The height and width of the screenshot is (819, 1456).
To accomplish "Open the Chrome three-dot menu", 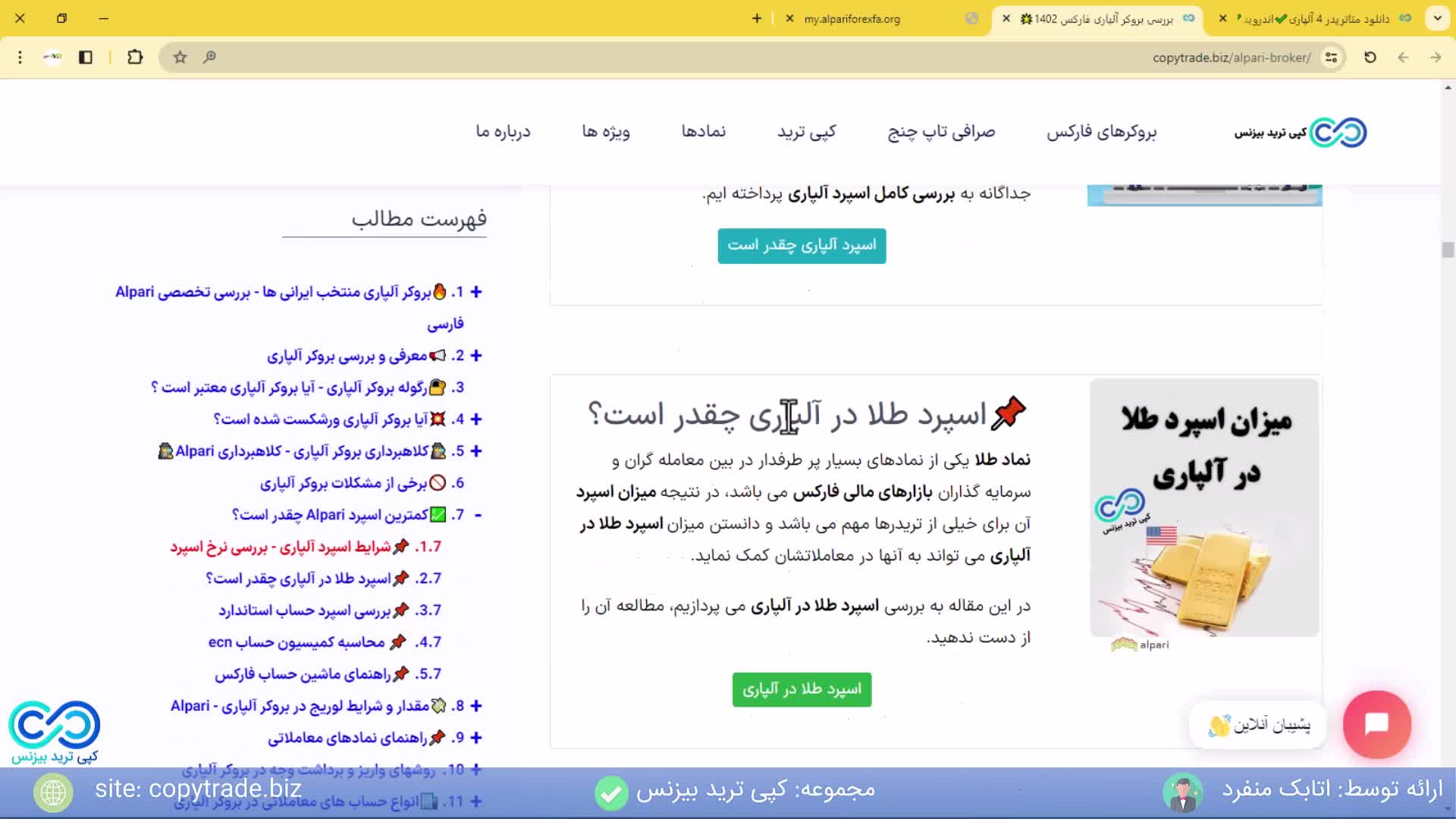I will (x=20, y=57).
